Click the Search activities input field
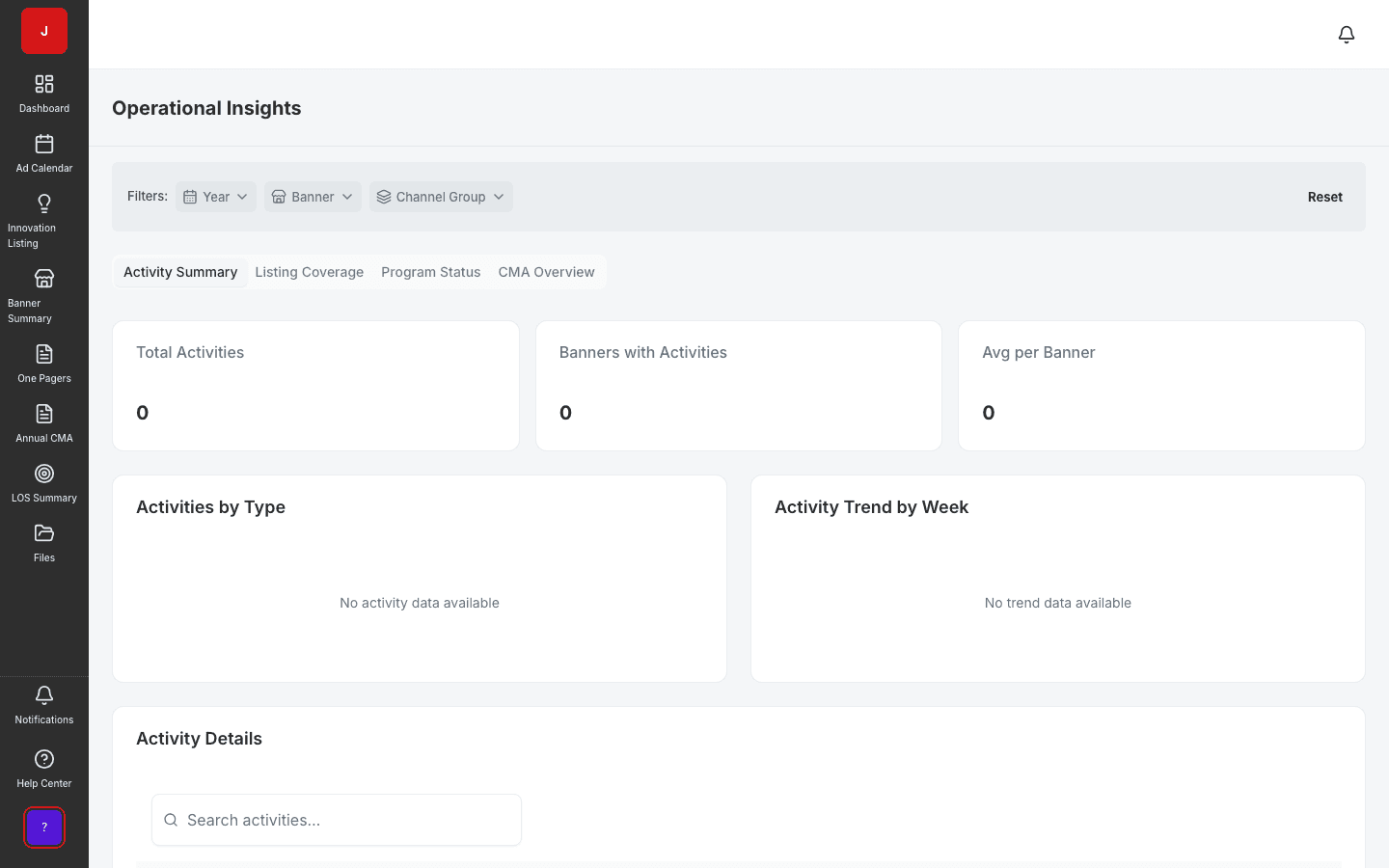 (x=337, y=820)
